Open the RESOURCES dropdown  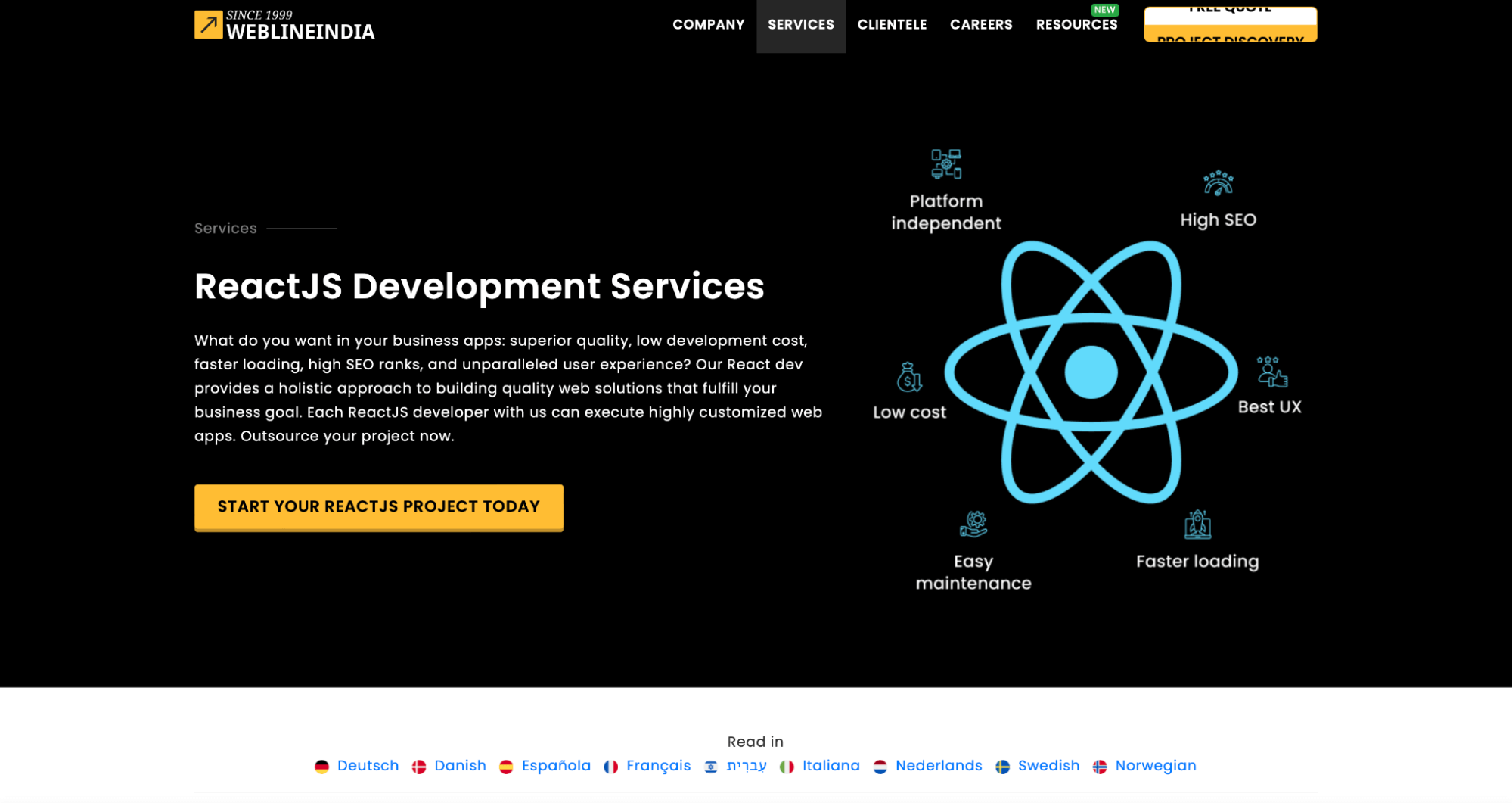(1076, 24)
